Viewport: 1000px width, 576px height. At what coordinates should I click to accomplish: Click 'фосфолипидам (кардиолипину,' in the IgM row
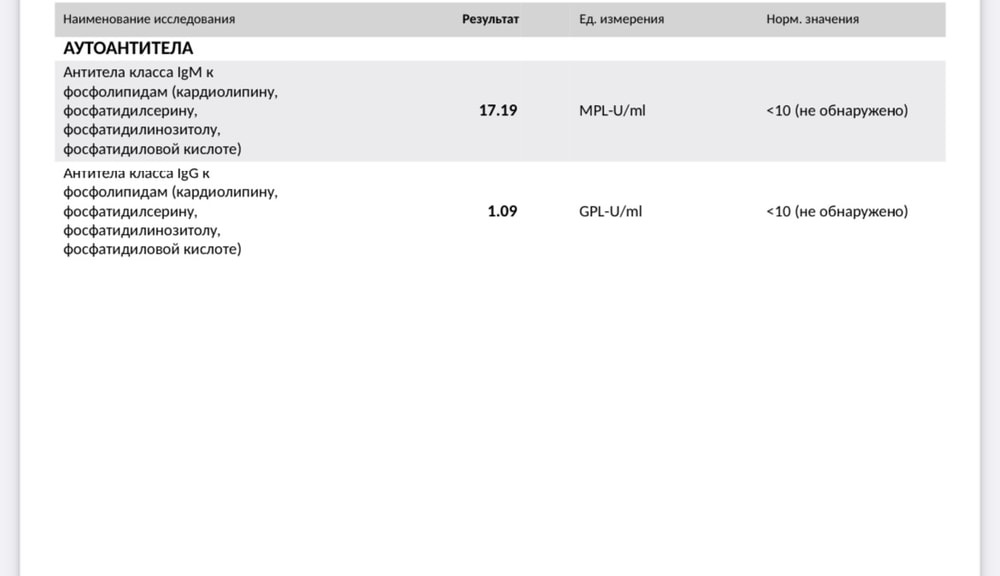coord(170,91)
